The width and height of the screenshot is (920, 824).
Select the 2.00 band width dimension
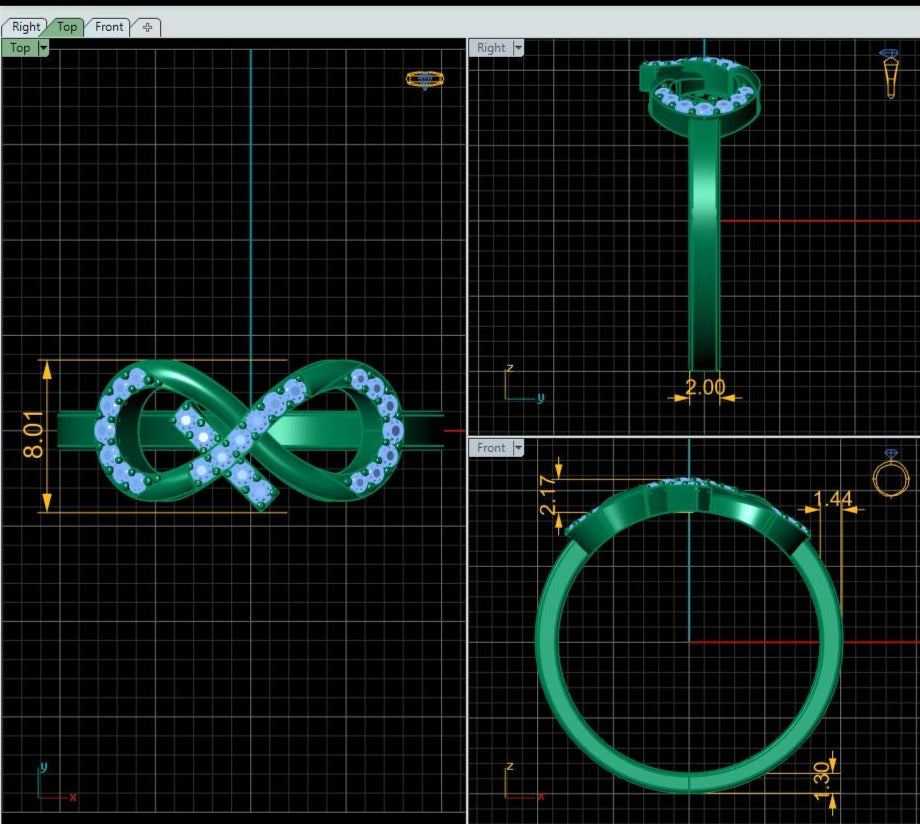pyautogui.click(x=705, y=387)
